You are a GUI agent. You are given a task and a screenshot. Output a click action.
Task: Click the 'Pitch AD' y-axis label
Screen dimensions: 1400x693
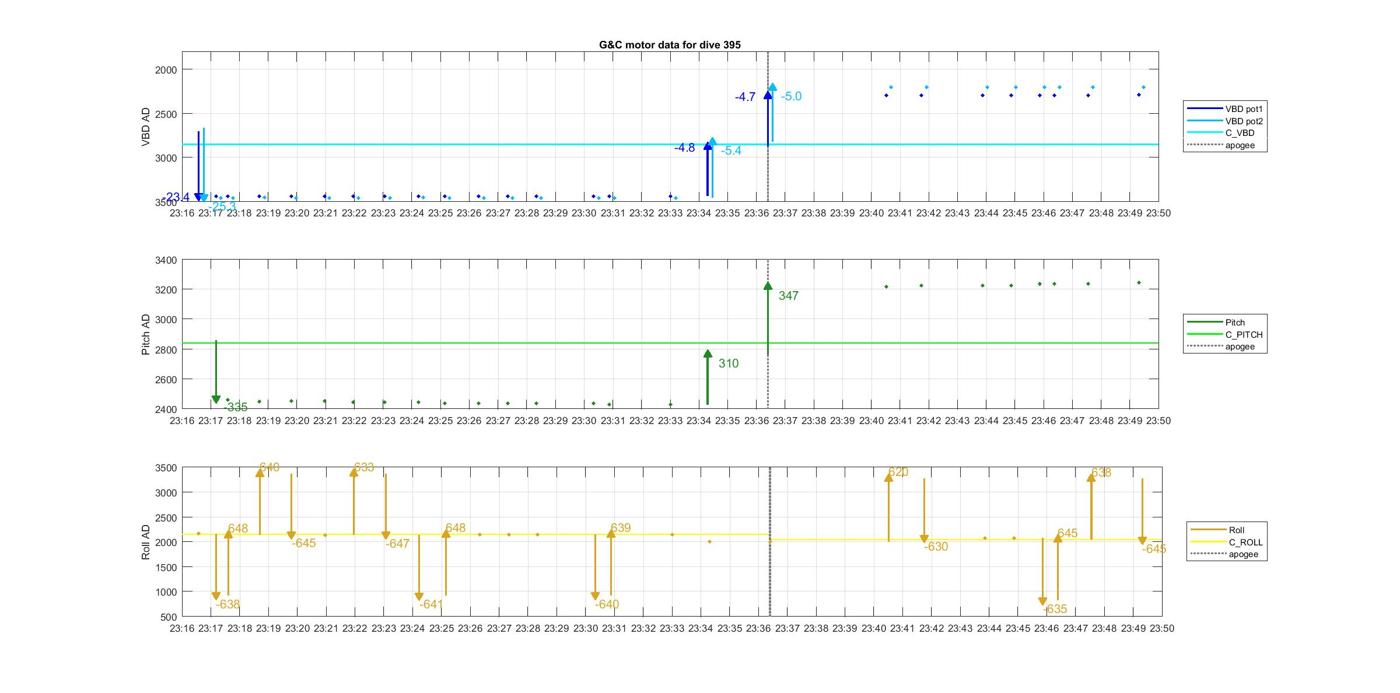(146, 335)
